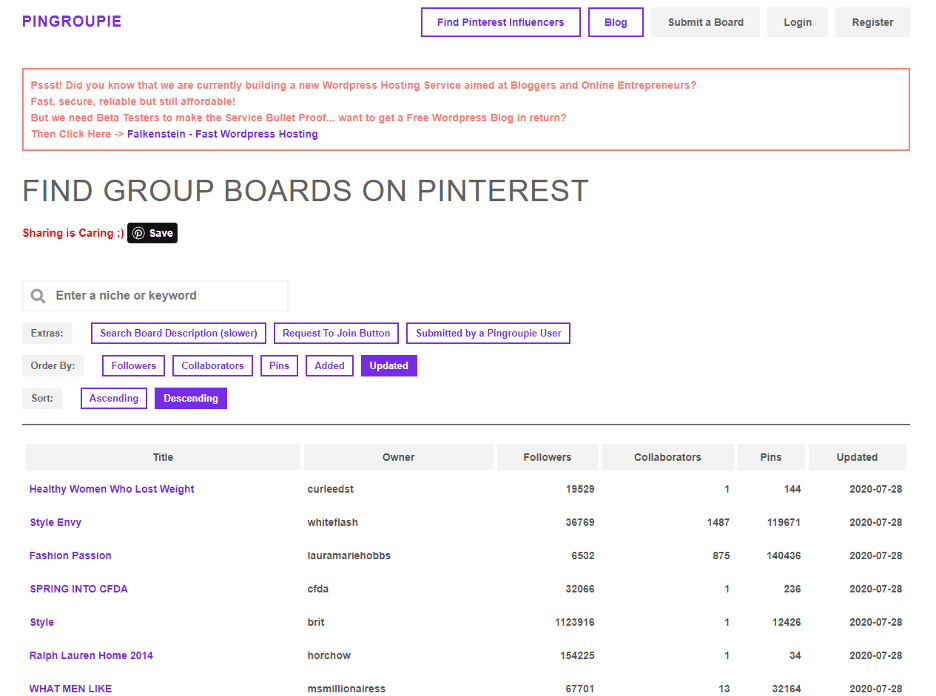
Task: Click the PINGROUPIE logo
Action: point(70,21)
